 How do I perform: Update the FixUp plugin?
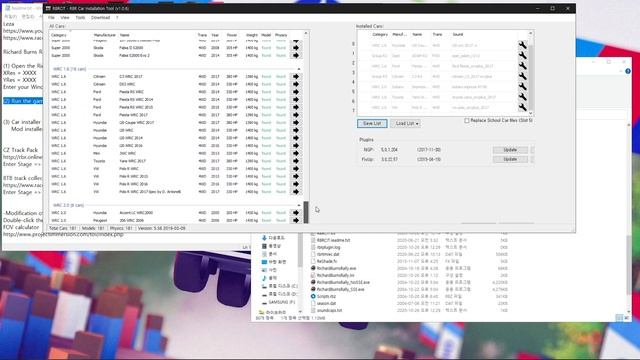coord(510,159)
